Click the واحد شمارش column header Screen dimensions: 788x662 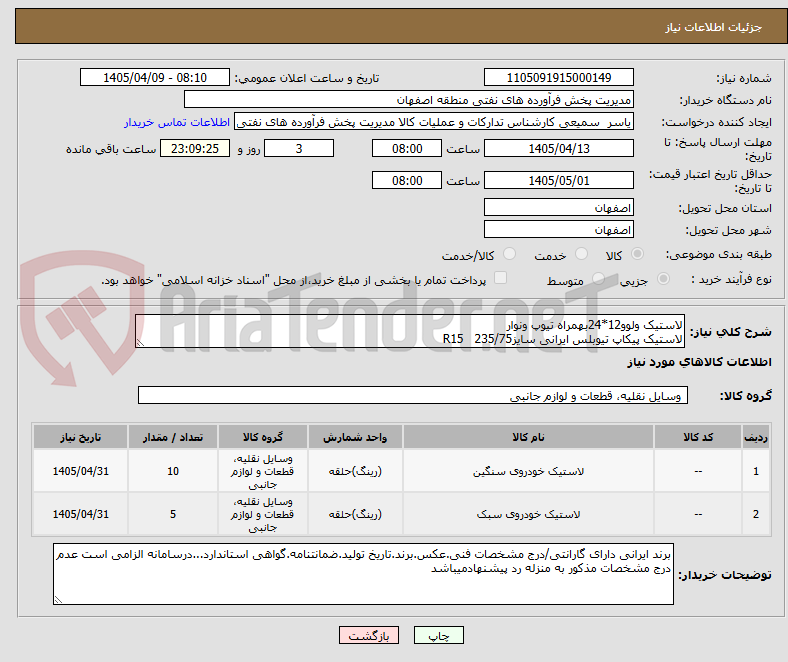355,437
